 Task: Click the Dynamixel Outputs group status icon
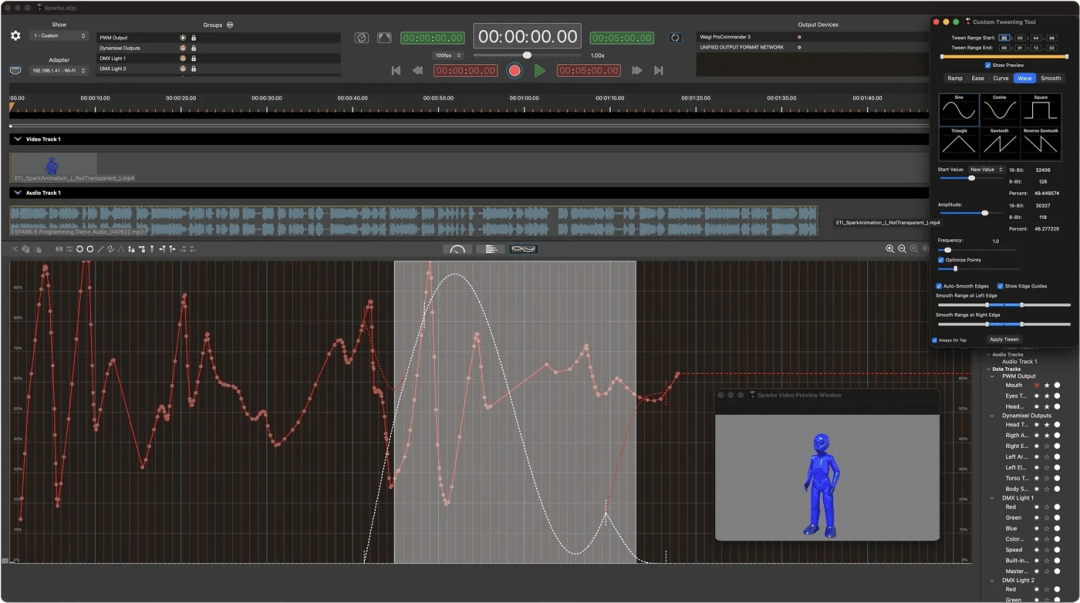pos(183,48)
